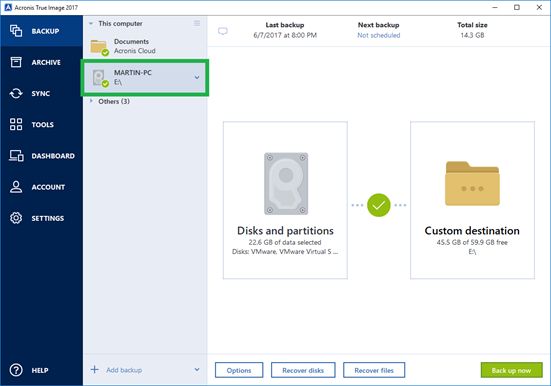Click the plus icon for Add backup
Viewport: 551px width, 386px height.
(95, 369)
